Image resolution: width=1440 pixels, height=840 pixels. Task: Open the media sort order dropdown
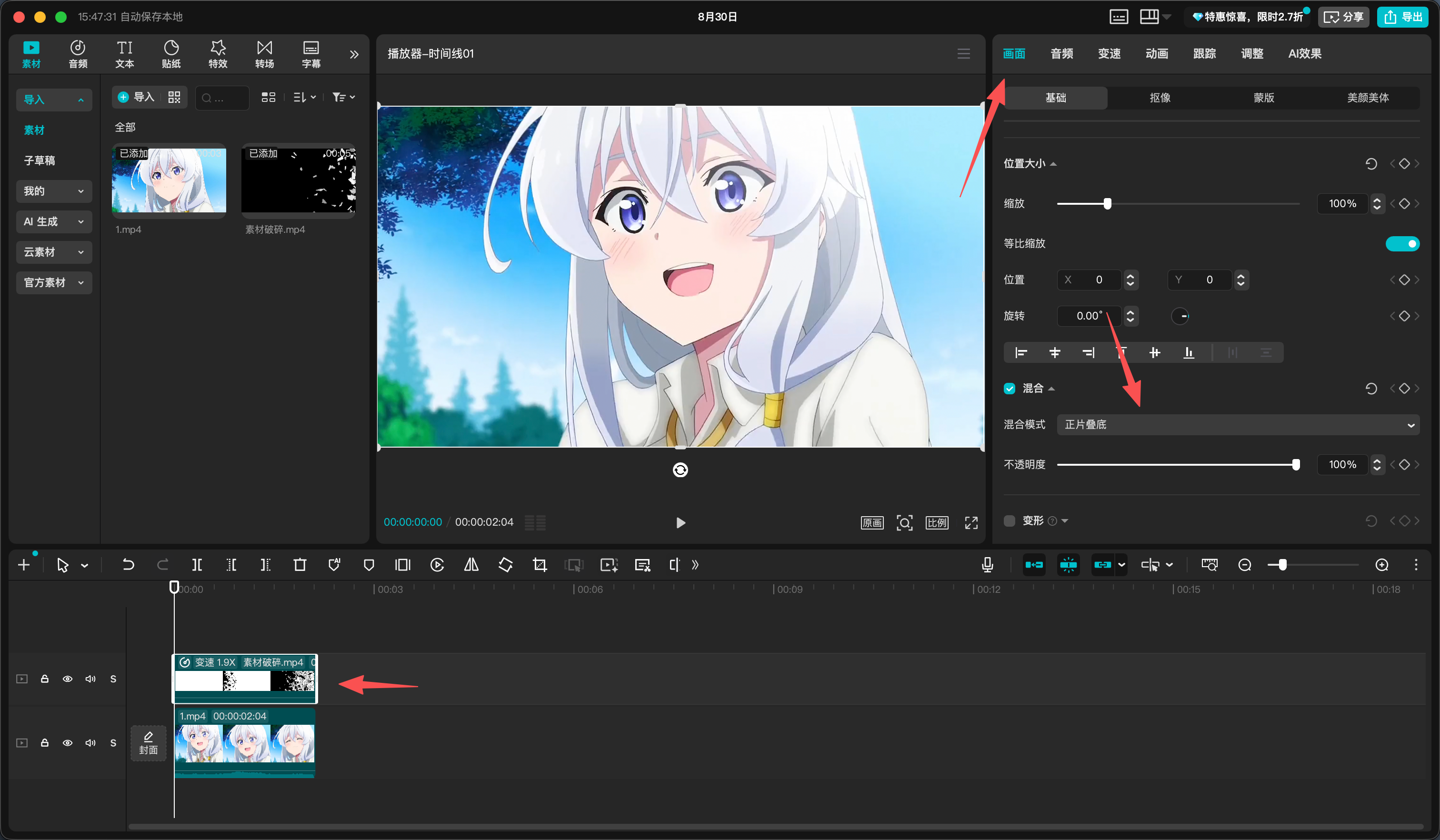305,97
